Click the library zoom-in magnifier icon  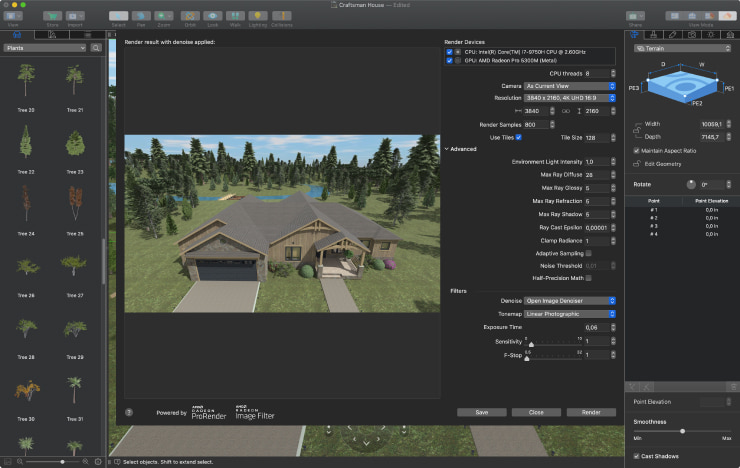click(85, 462)
